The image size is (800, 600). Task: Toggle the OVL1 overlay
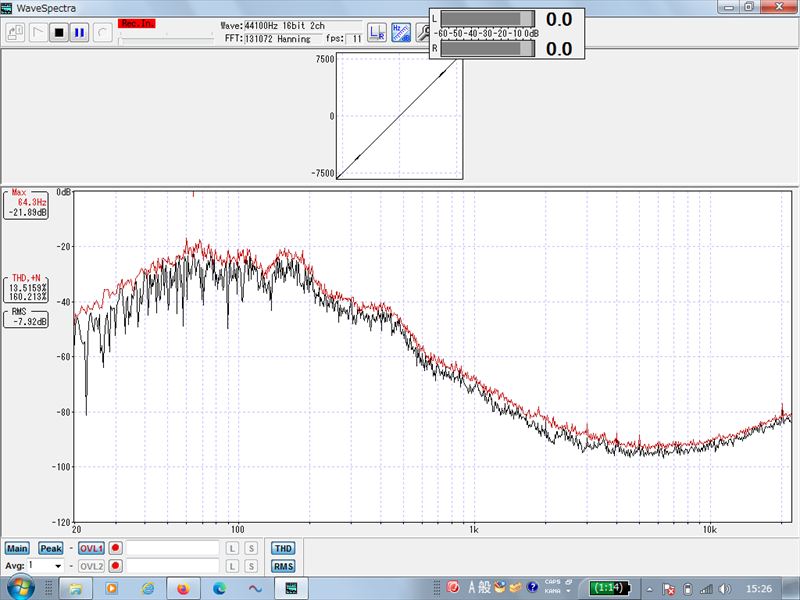[91, 548]
